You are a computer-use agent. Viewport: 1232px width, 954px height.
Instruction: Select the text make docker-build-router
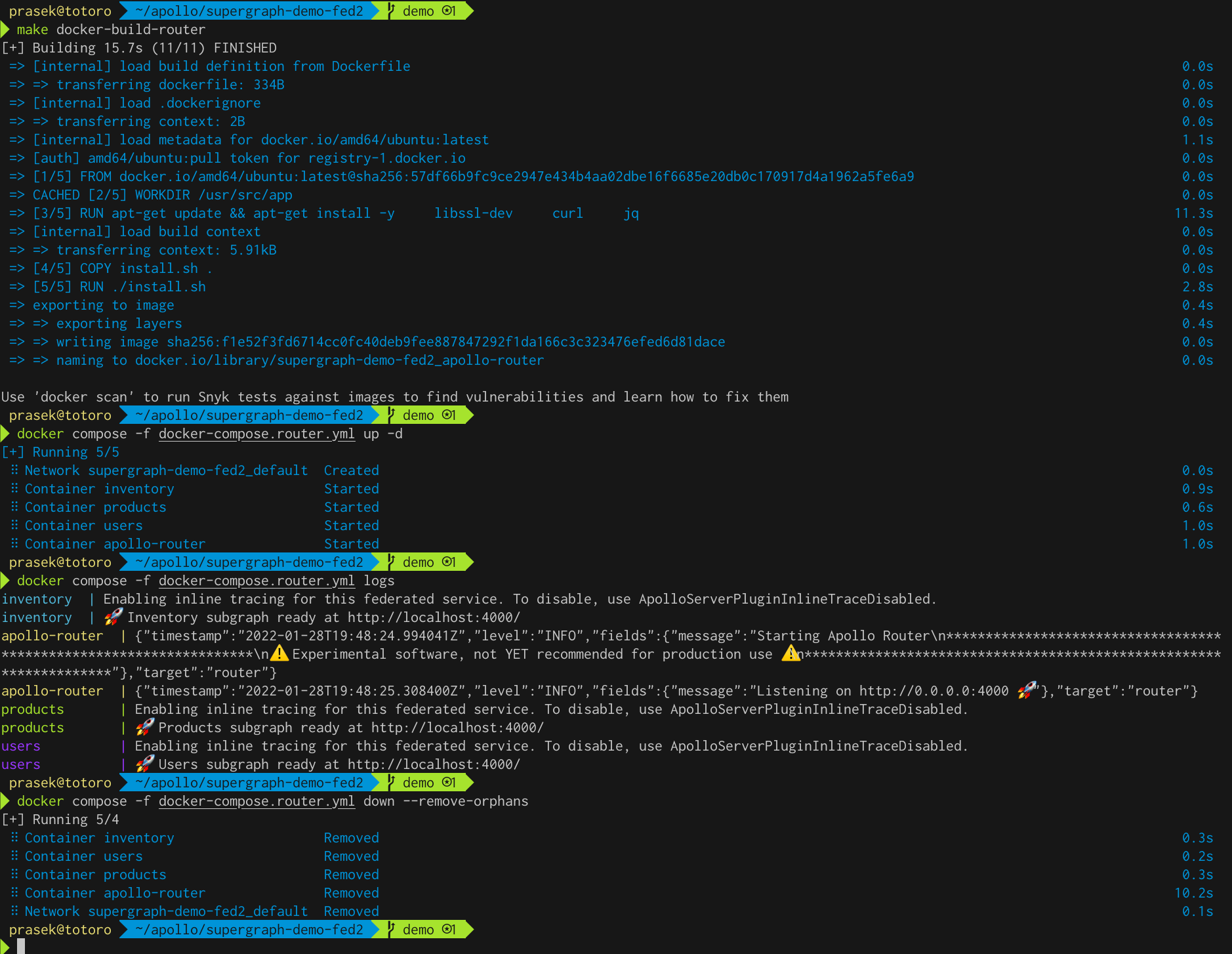pos(111,30)
